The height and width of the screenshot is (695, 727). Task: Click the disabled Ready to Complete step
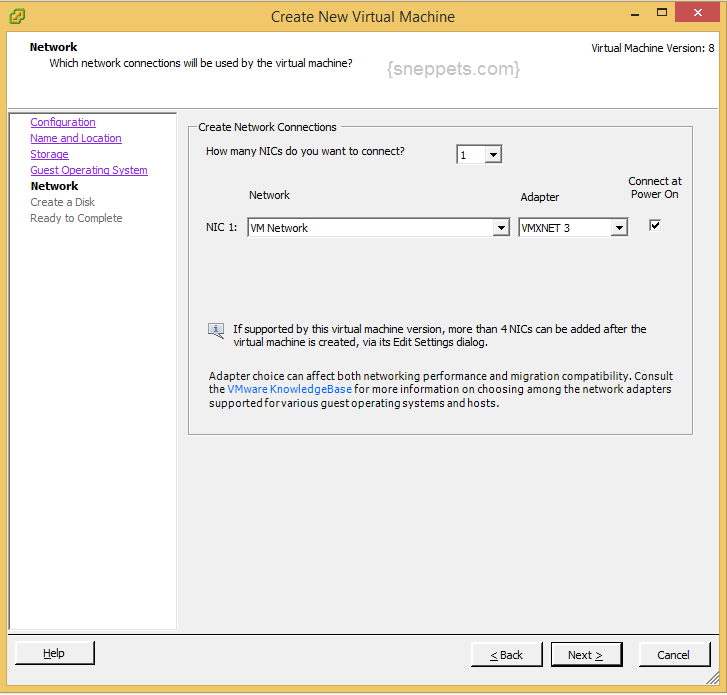[77, 218]
